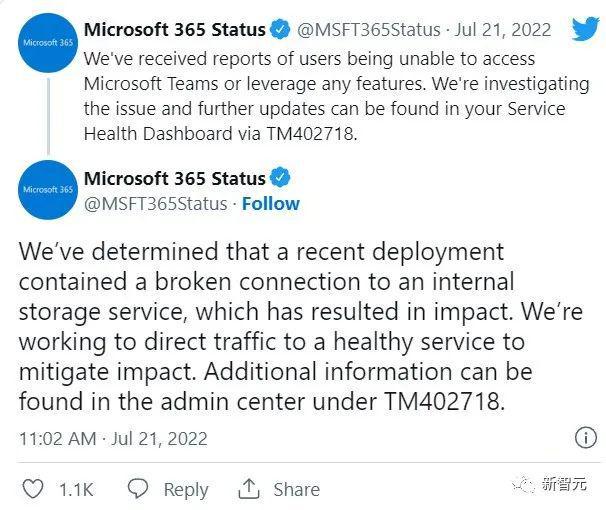Click the Share text label
This screenshot has width=606, height=510.
tap(296, 489)
